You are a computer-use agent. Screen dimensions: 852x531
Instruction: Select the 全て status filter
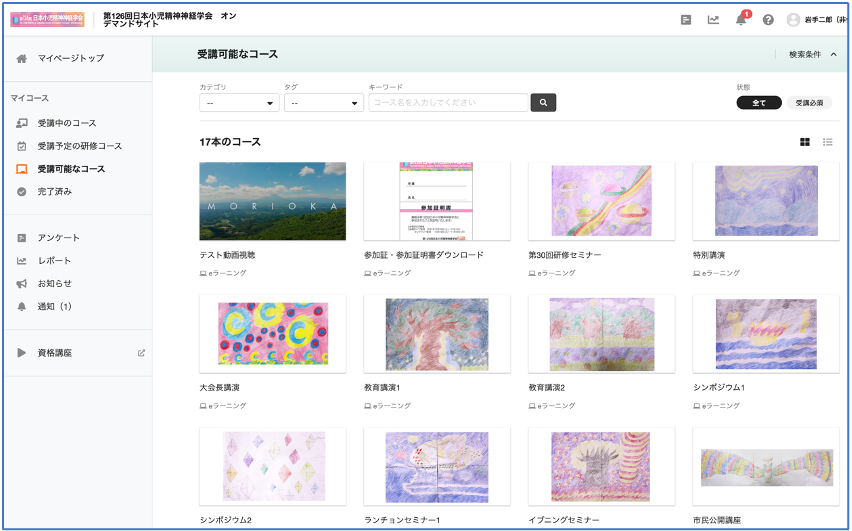pyautogui.click(x=759, y=103)
